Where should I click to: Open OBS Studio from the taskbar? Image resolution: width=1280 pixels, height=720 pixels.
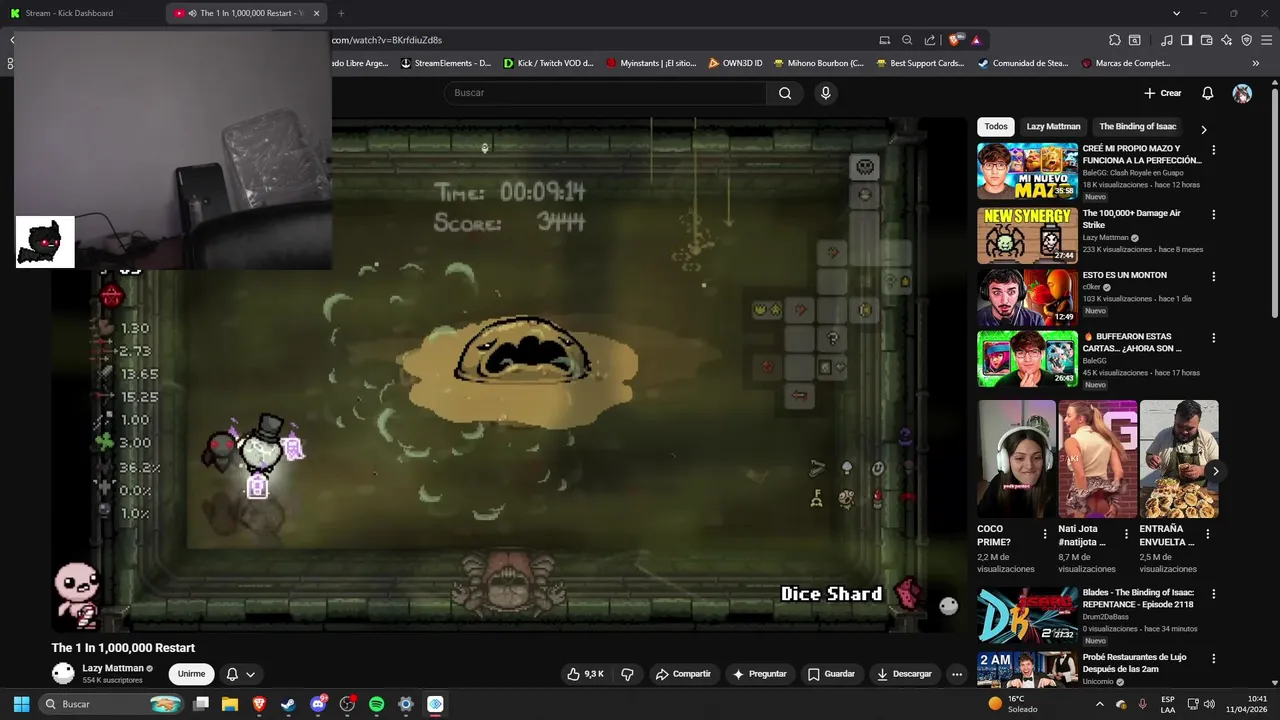coord(347,704)
